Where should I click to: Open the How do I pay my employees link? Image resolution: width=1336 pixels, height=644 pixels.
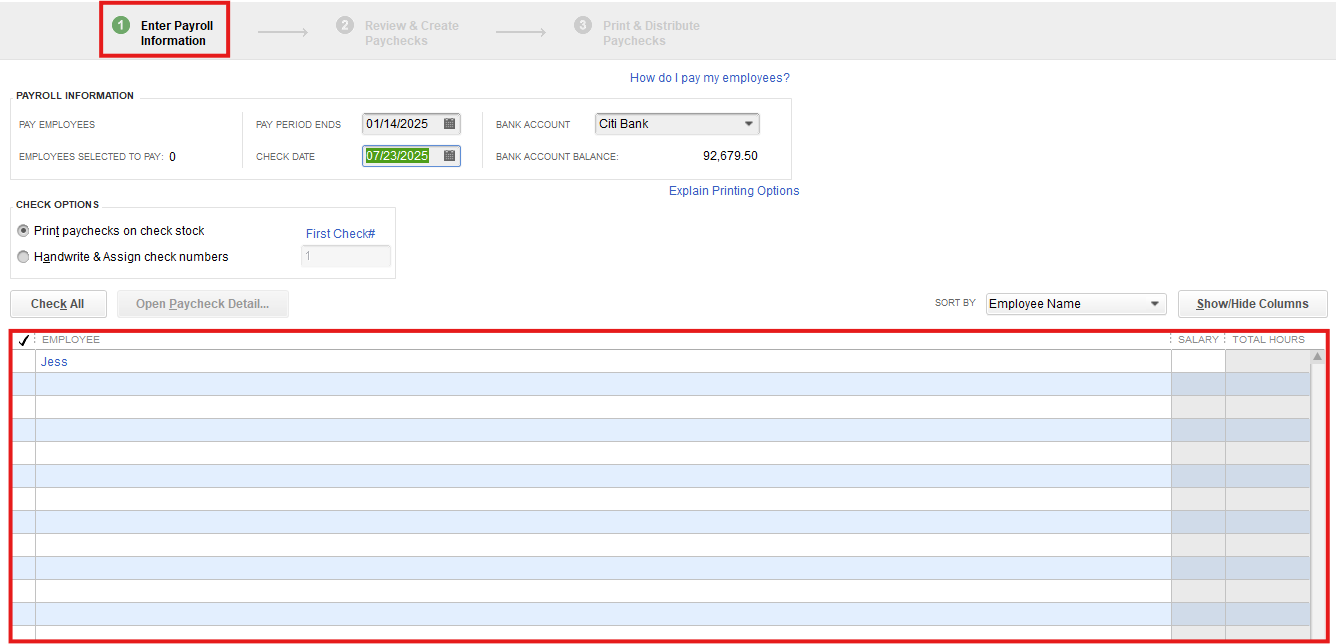(x=709, y=78)
